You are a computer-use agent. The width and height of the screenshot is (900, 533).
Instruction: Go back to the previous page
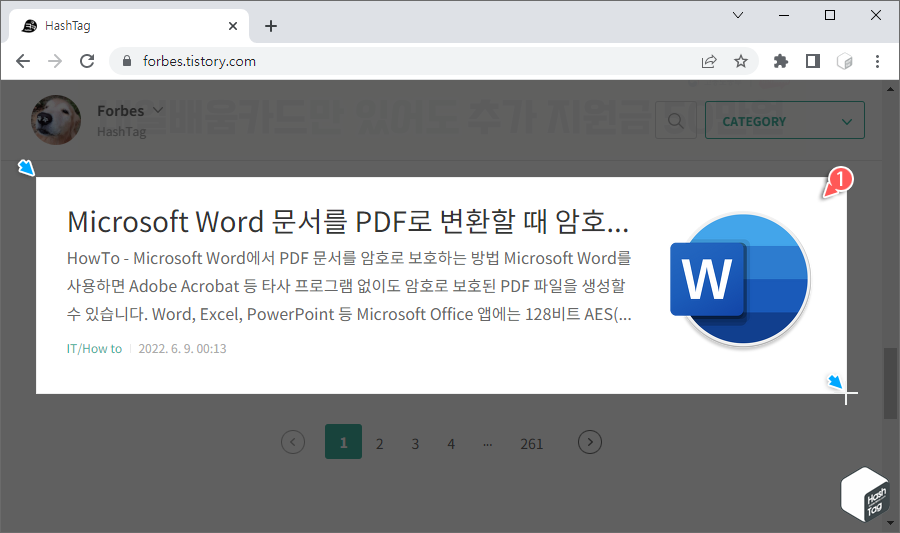pos(23,61)
